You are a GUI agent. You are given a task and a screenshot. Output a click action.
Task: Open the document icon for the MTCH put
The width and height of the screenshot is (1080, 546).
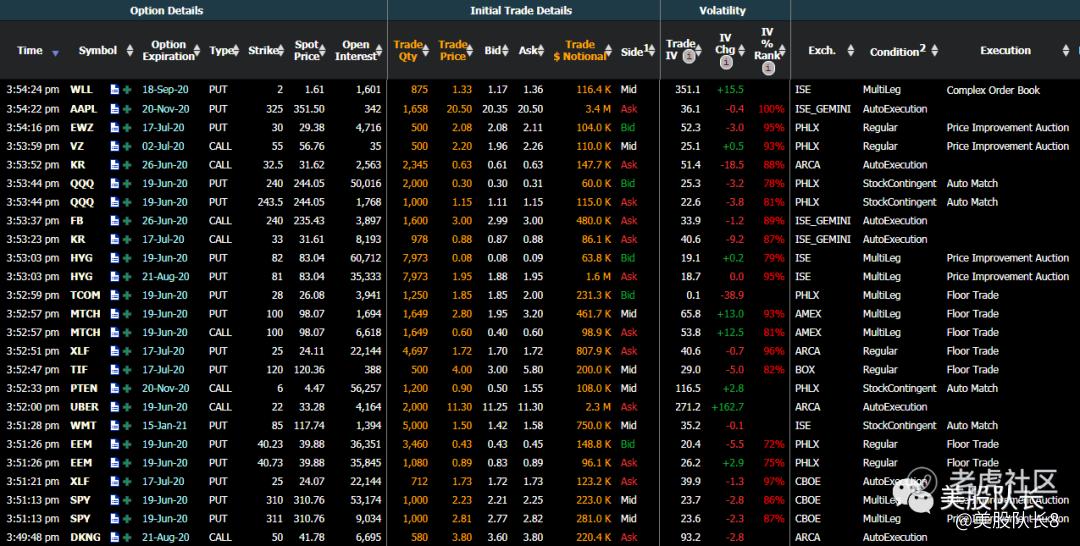coord(114,313)
